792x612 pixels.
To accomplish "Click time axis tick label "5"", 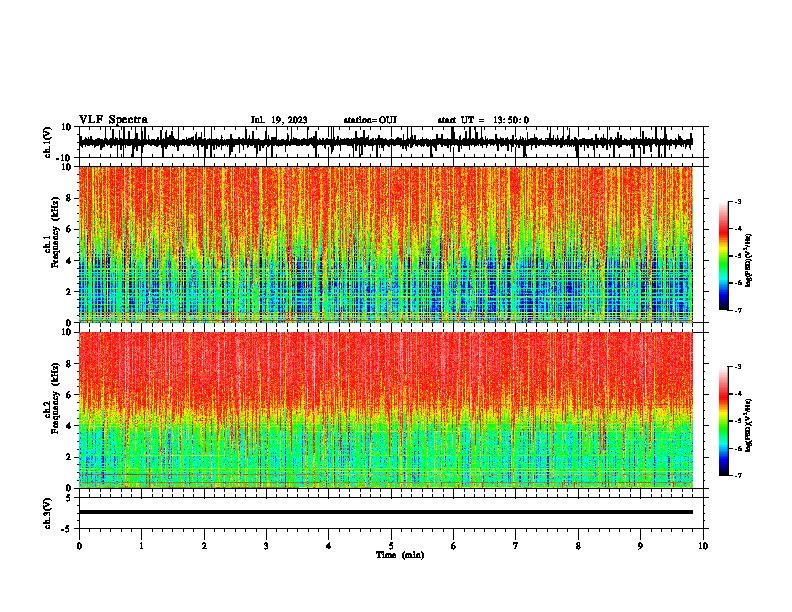I will coord(391,546).
